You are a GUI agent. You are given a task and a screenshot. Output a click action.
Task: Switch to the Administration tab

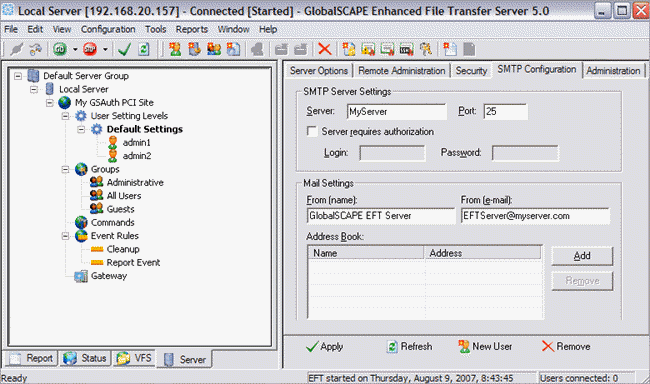click(613, 71)
